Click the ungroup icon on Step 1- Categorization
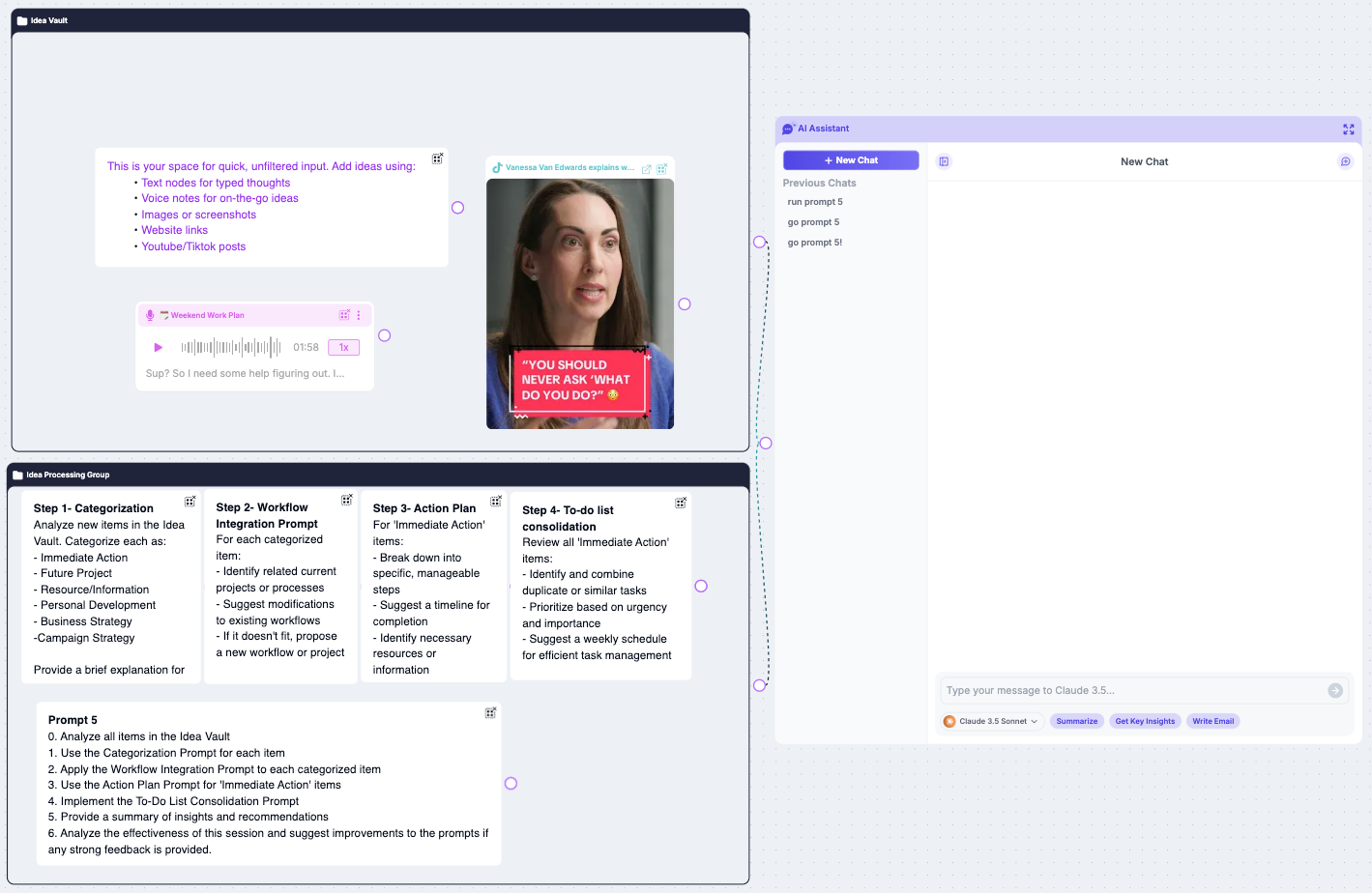This screenshot has height=893, width=1372. pos(190,502)
